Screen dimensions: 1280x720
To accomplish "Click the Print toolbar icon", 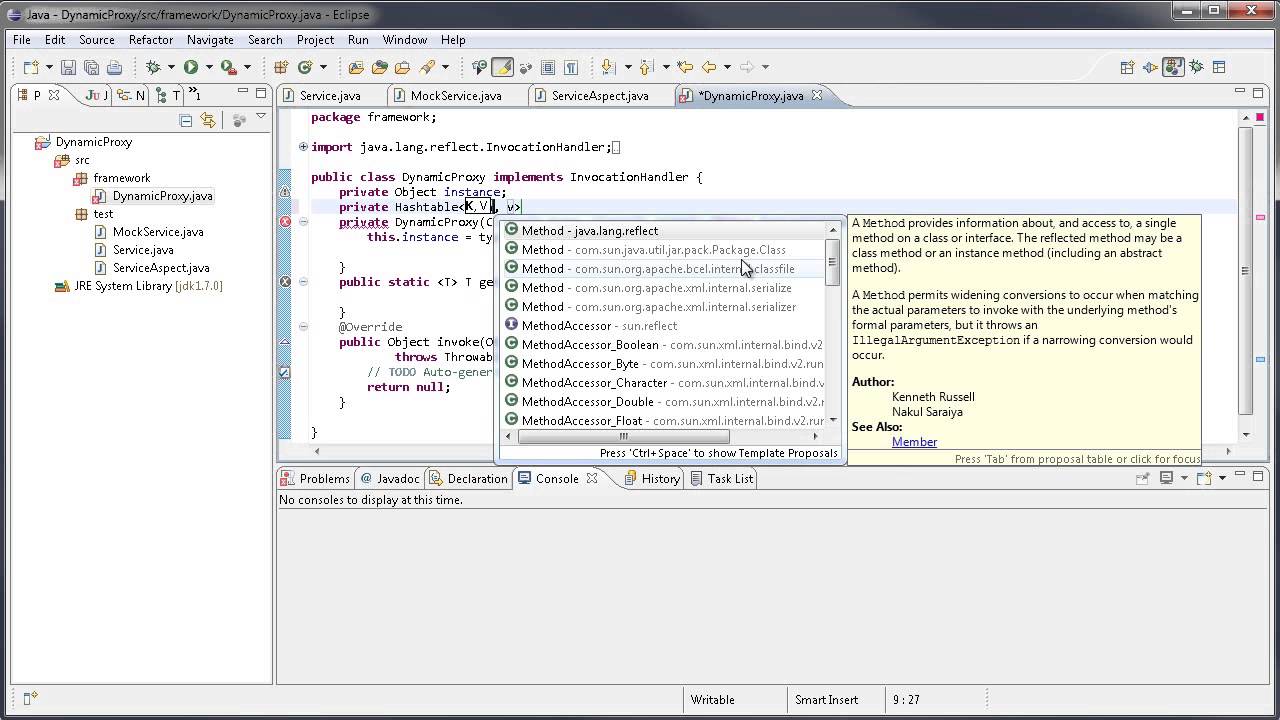I will (x=114, y=67).
